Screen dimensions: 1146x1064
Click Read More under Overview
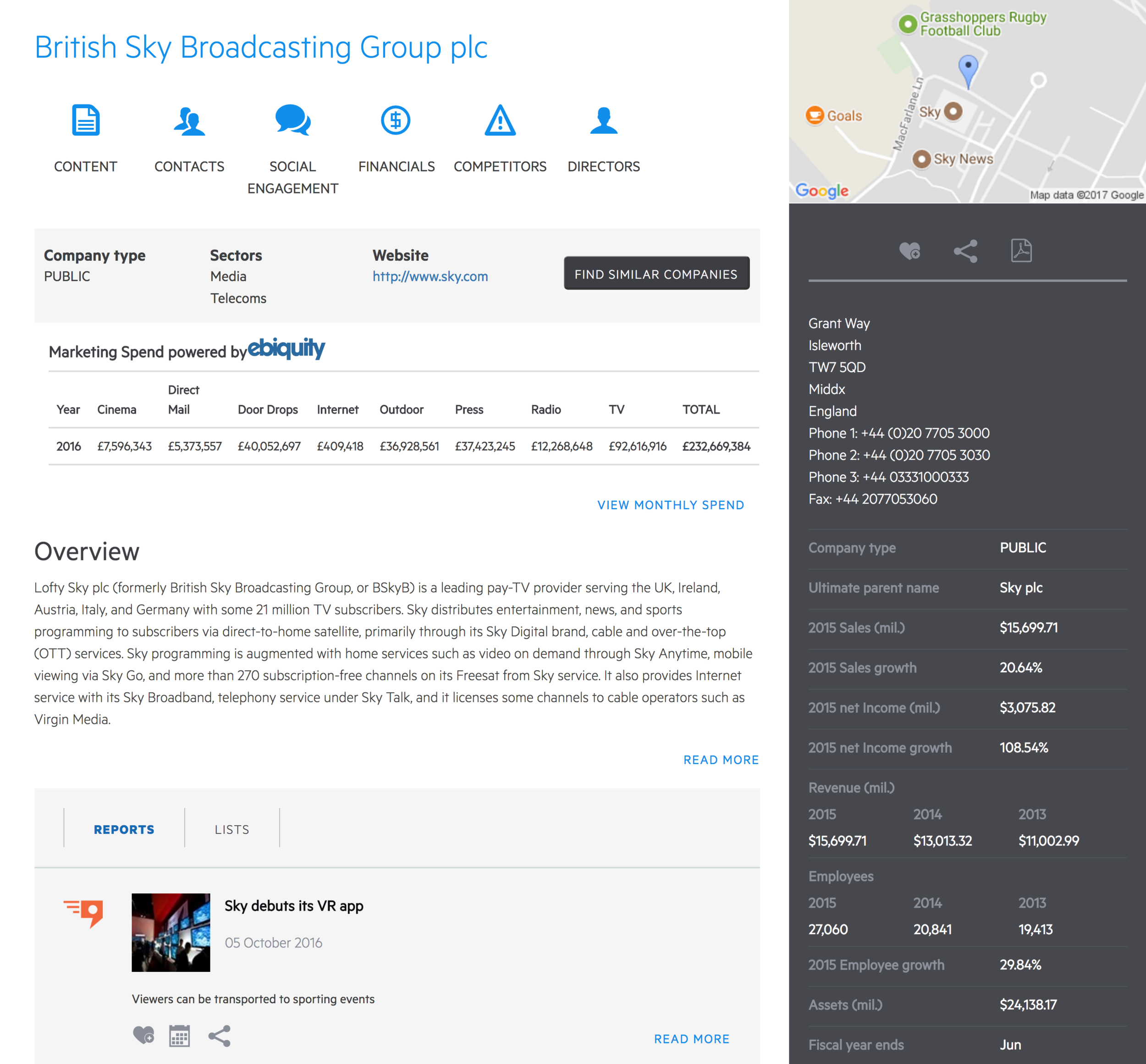coord(721,760)
